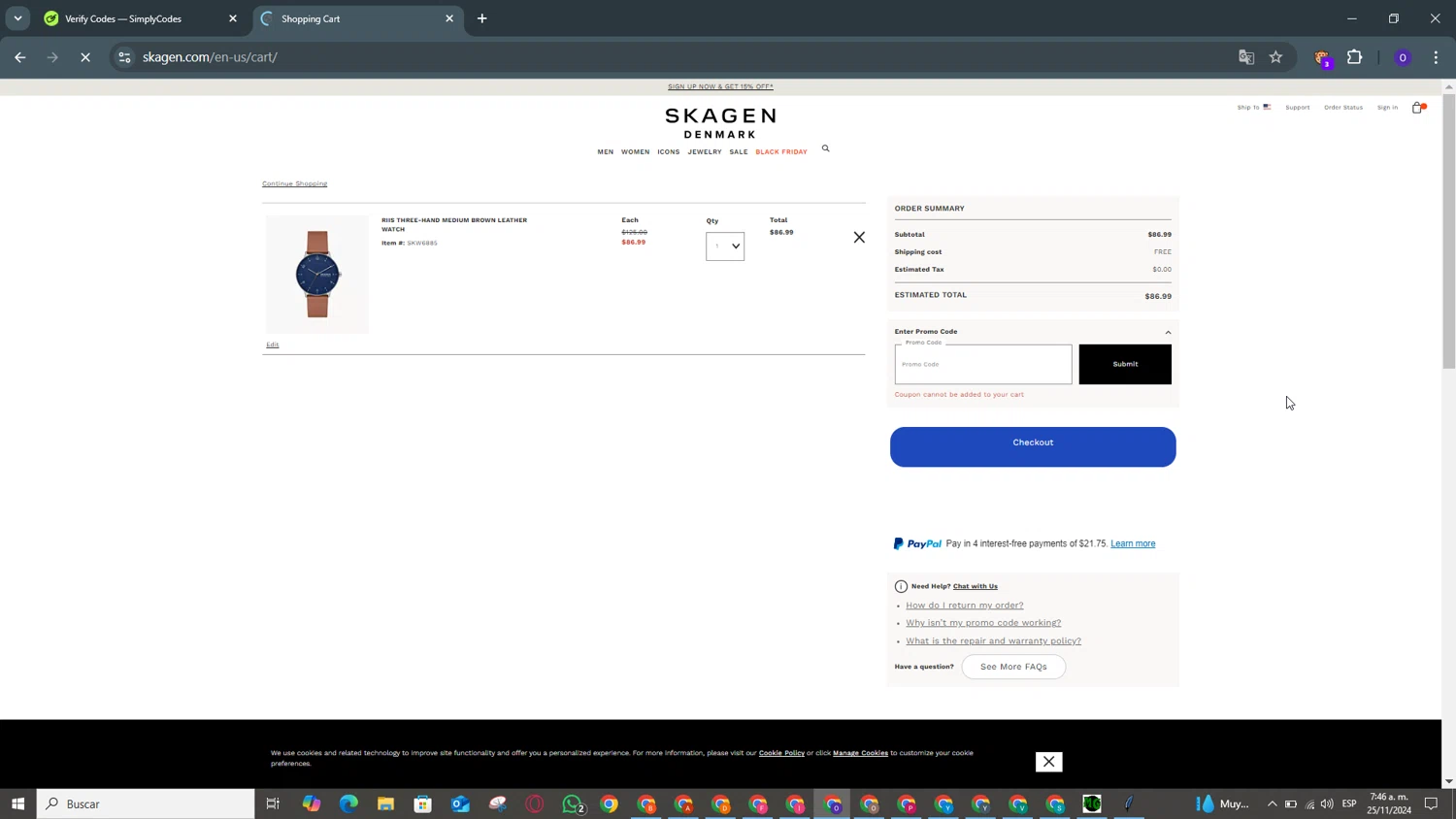Bookmark this page with the star icon
The image size is (1456, 819).
1275,57
